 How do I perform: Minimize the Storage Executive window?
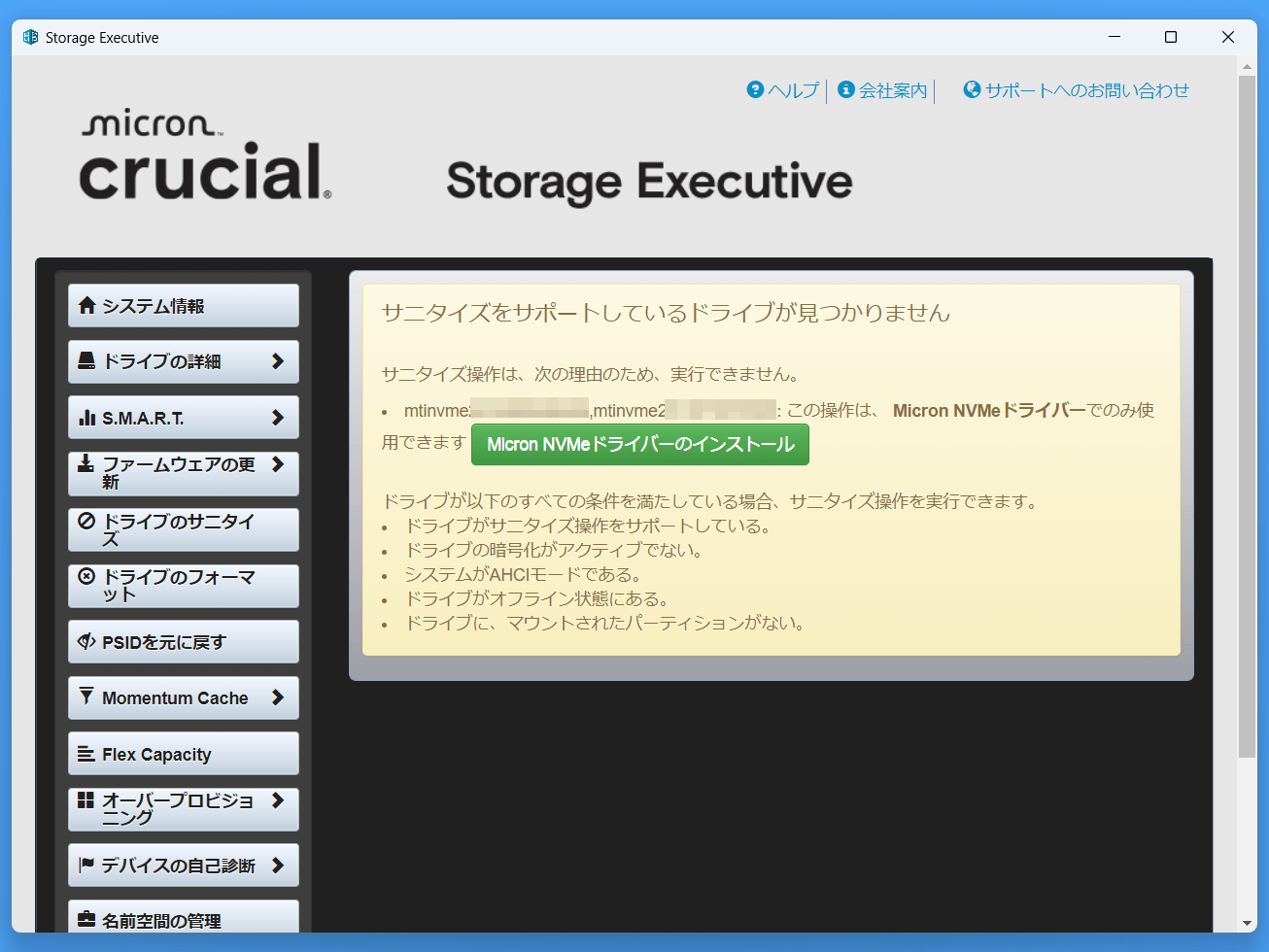pyautogui.click(x=1115, y=37)
